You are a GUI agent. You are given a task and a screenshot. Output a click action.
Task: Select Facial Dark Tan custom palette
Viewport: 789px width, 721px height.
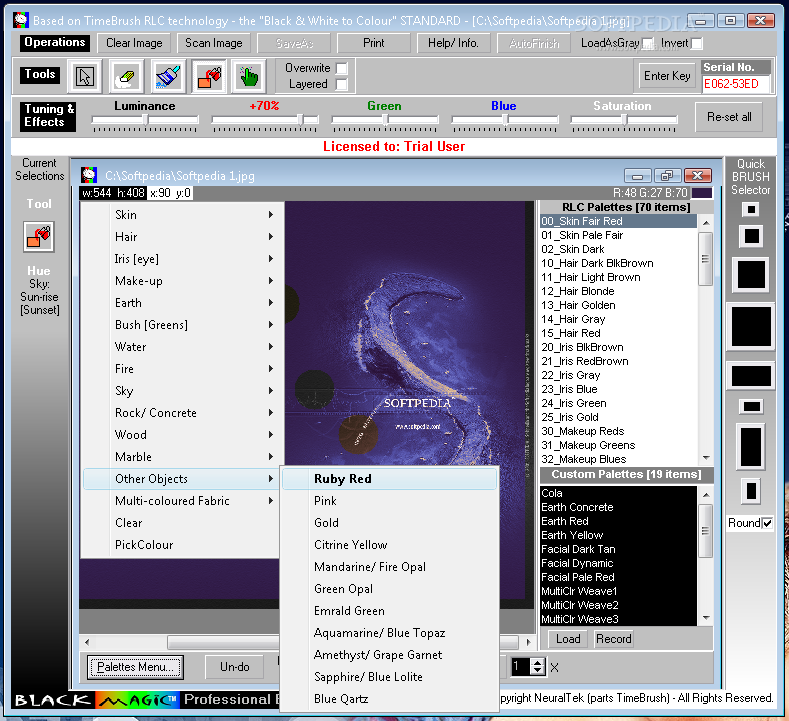point(618,549)
